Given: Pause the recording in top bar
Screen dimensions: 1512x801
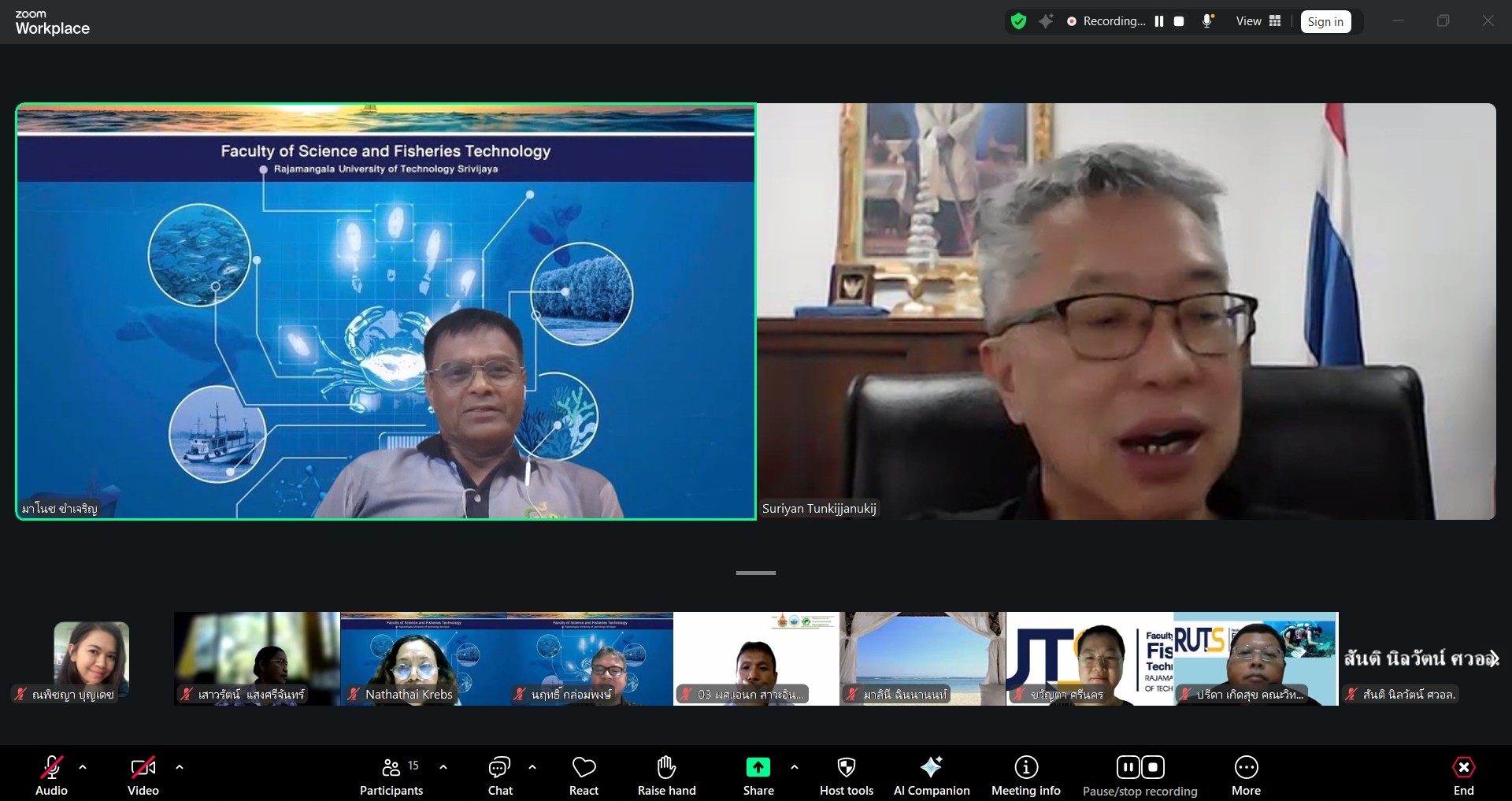Looking at the screenshot, I should pos(1159,21).
